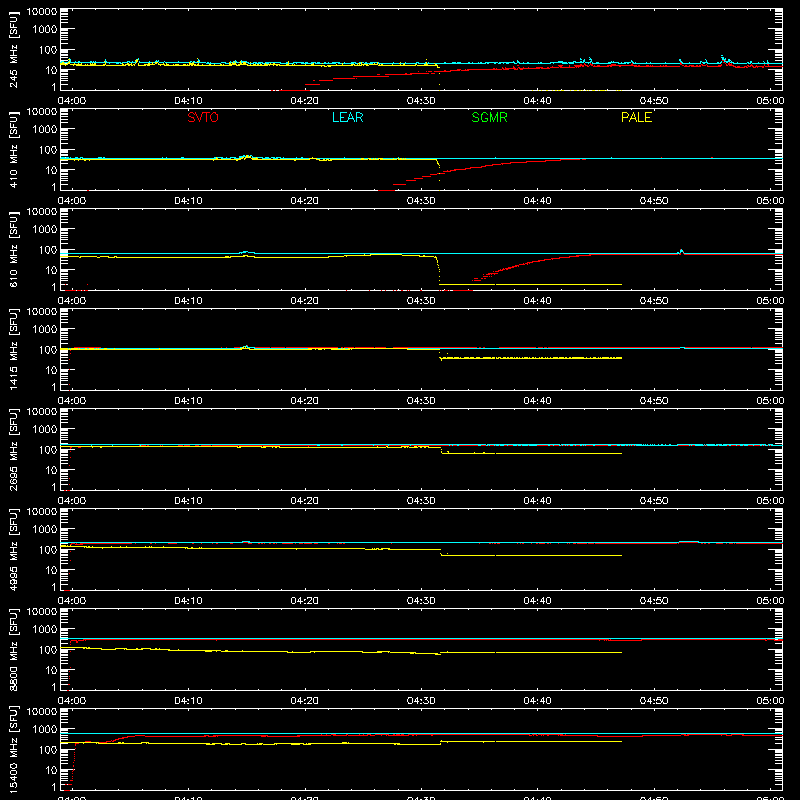Click the 04:10 tick below the 245 MHz plot
Viewport: 800px width, 800px height.
click(x=188, y=101)
